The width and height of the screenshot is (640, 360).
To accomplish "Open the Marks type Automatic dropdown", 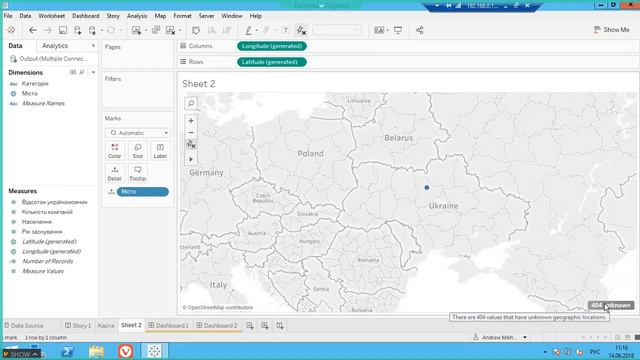I will pyautogui.click(x=138, y=133).
